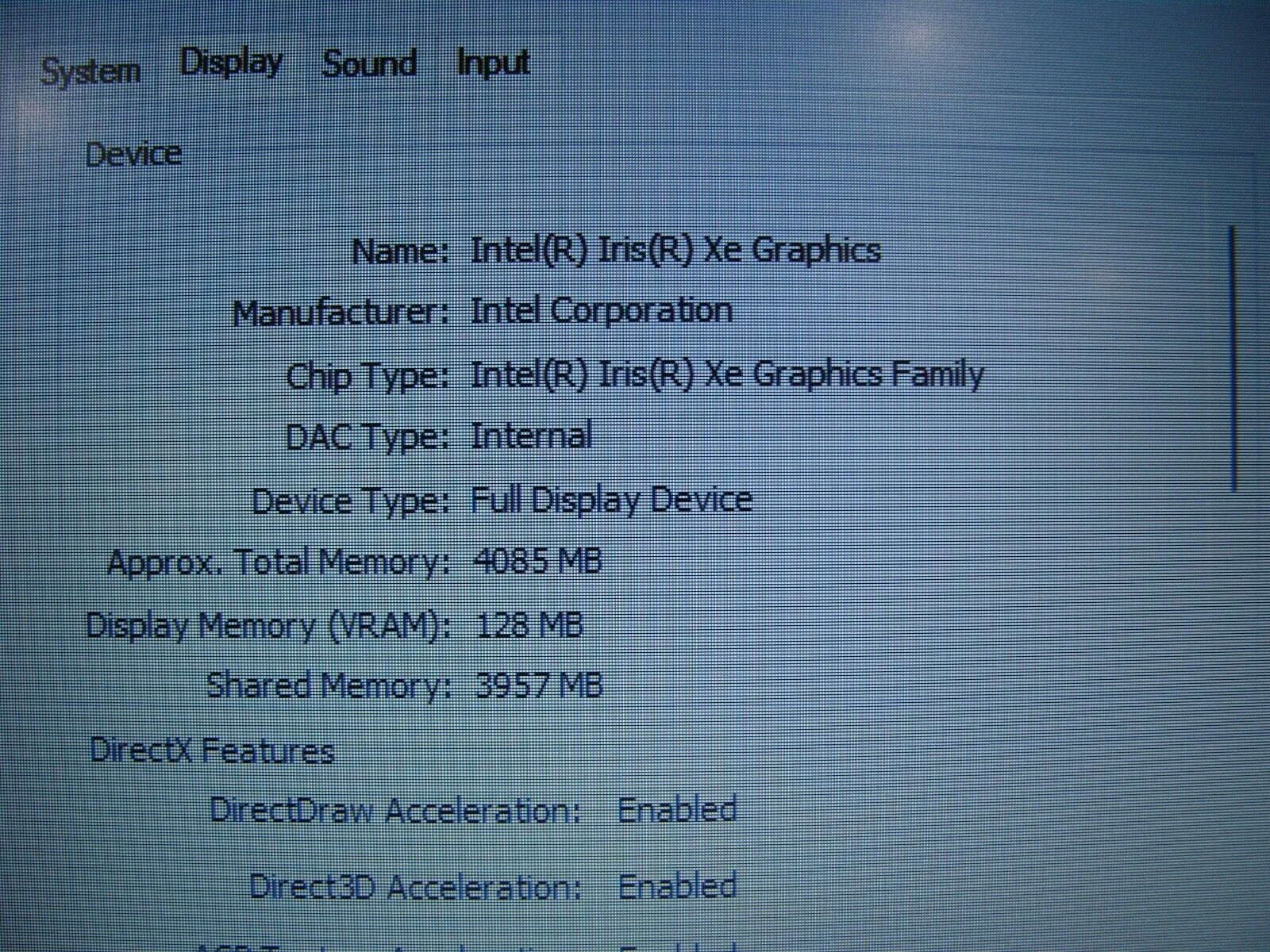The width and height of the screenshot is (1270, 952).
Task: Click the 'Intel Corporation' manufacturer value
Action: (x=601, y=310)
